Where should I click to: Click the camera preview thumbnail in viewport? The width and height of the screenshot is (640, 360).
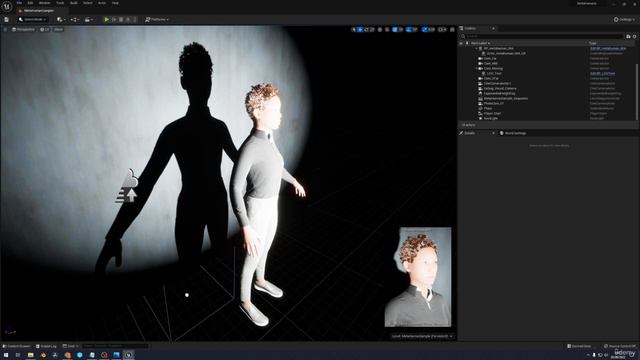(x=418, y=277)
